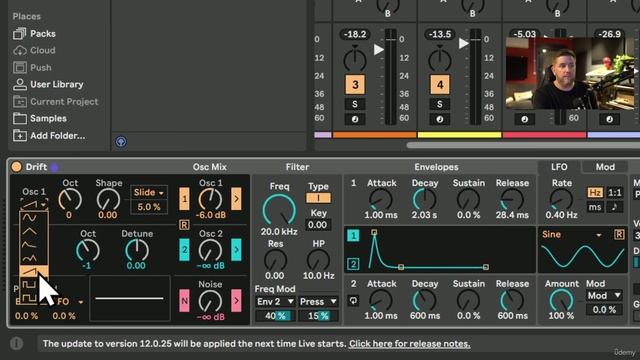Click the Osc 1 Shape knob
This screenshot has width=640, height=360.
point(108,200)
